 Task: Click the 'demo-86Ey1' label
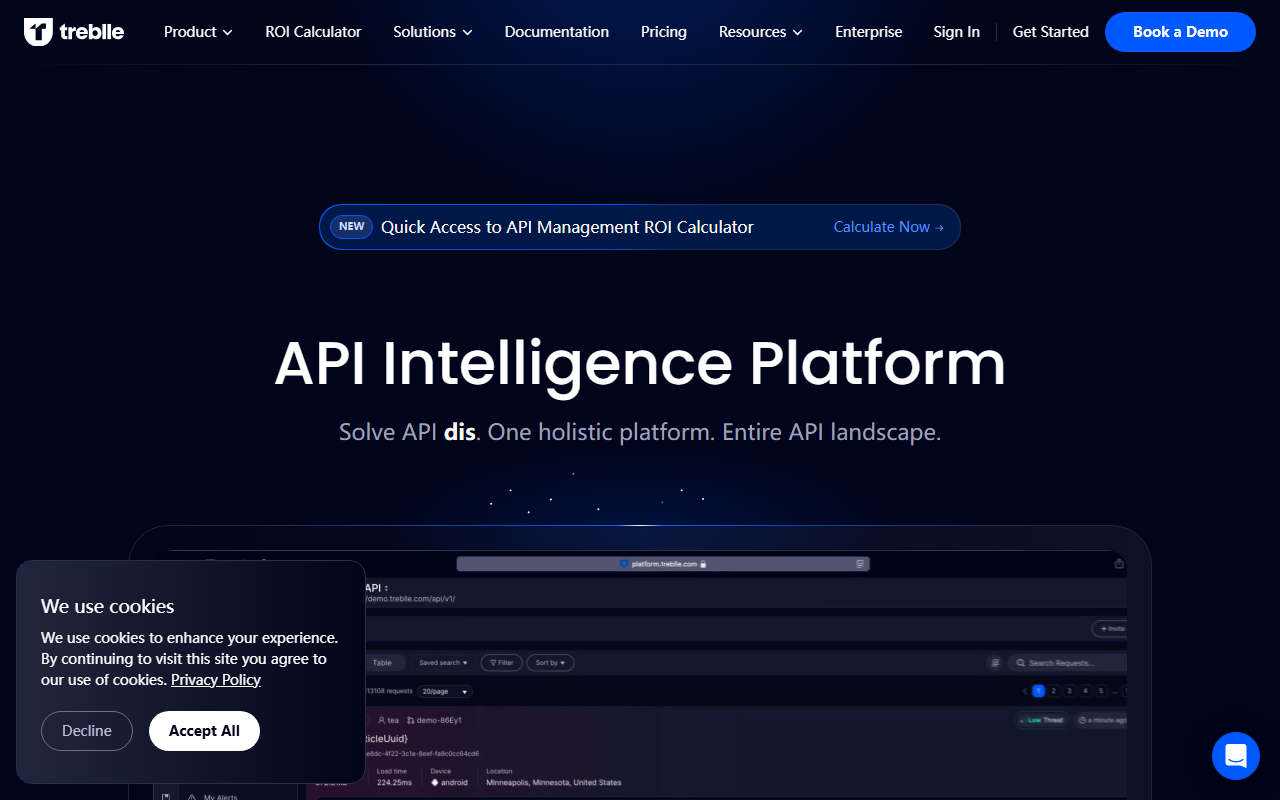(434, 720)
